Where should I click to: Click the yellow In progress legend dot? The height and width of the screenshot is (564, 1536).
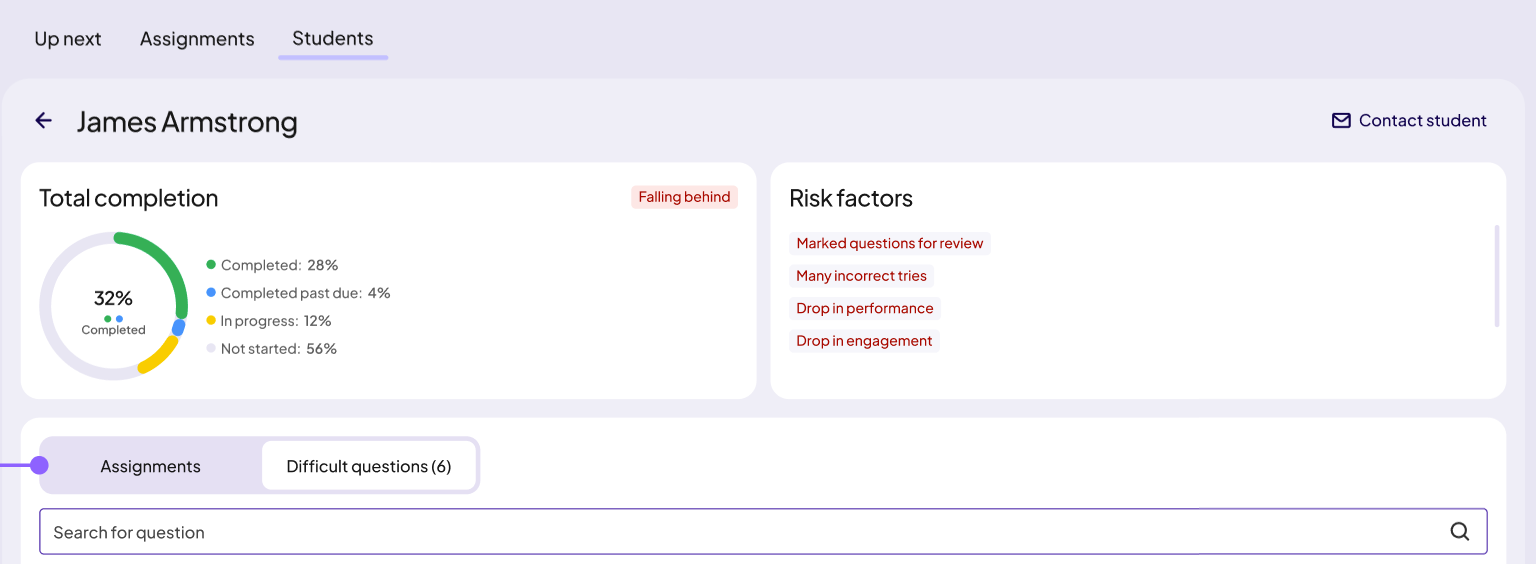point(211,321)
